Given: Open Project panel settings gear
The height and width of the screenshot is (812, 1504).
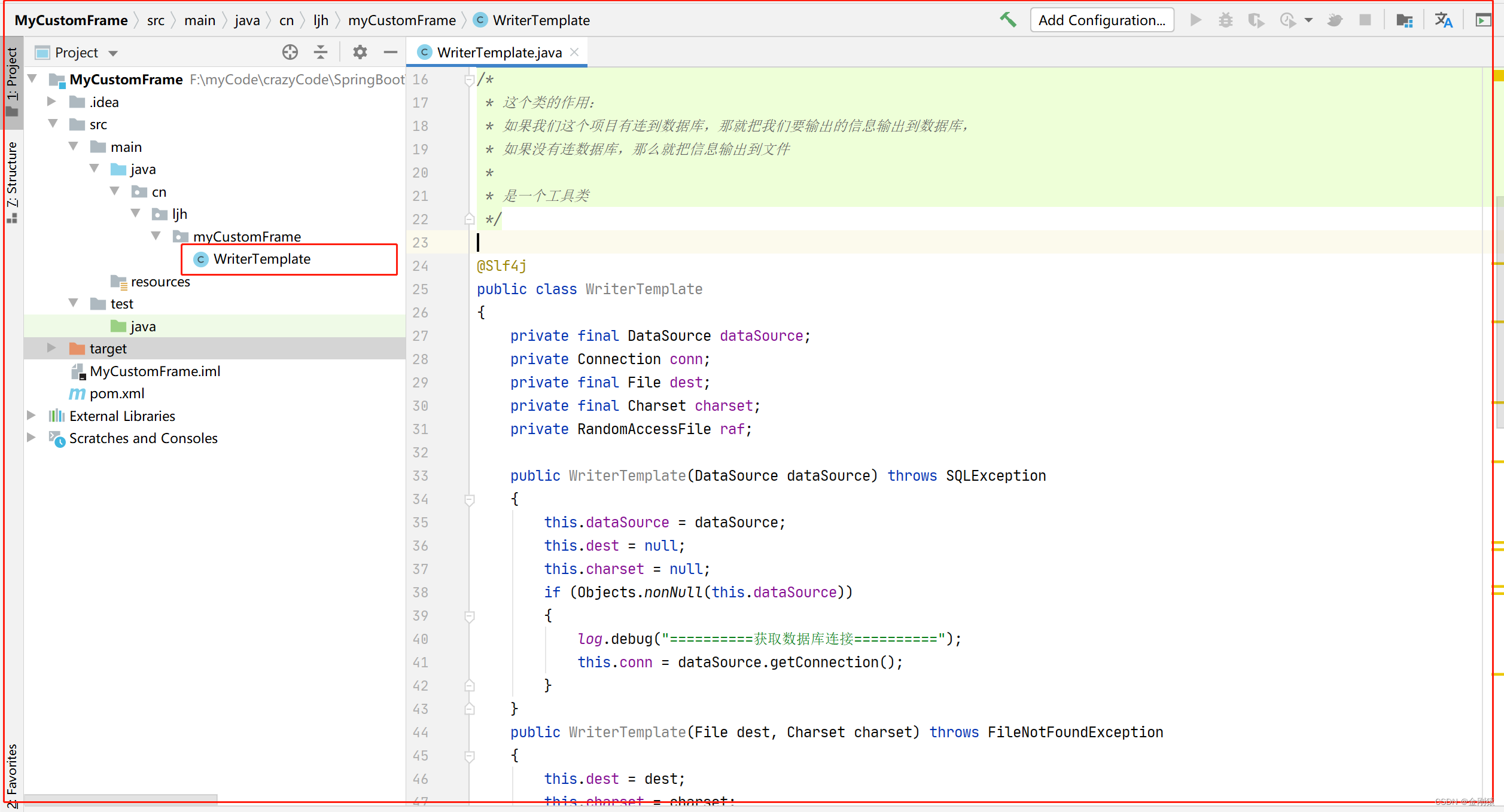Looking at the screenshot, I should coord(360,53).
